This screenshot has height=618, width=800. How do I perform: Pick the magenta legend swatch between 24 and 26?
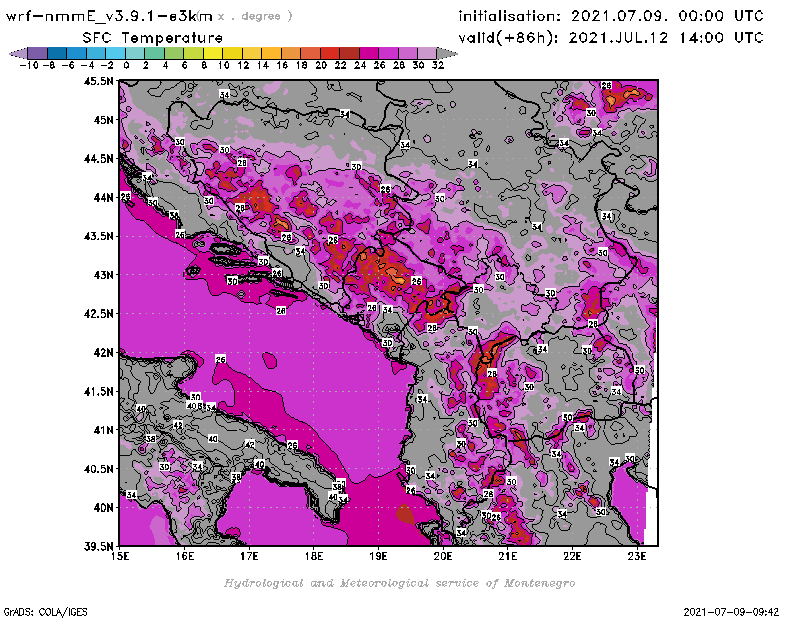coord(368,53)
